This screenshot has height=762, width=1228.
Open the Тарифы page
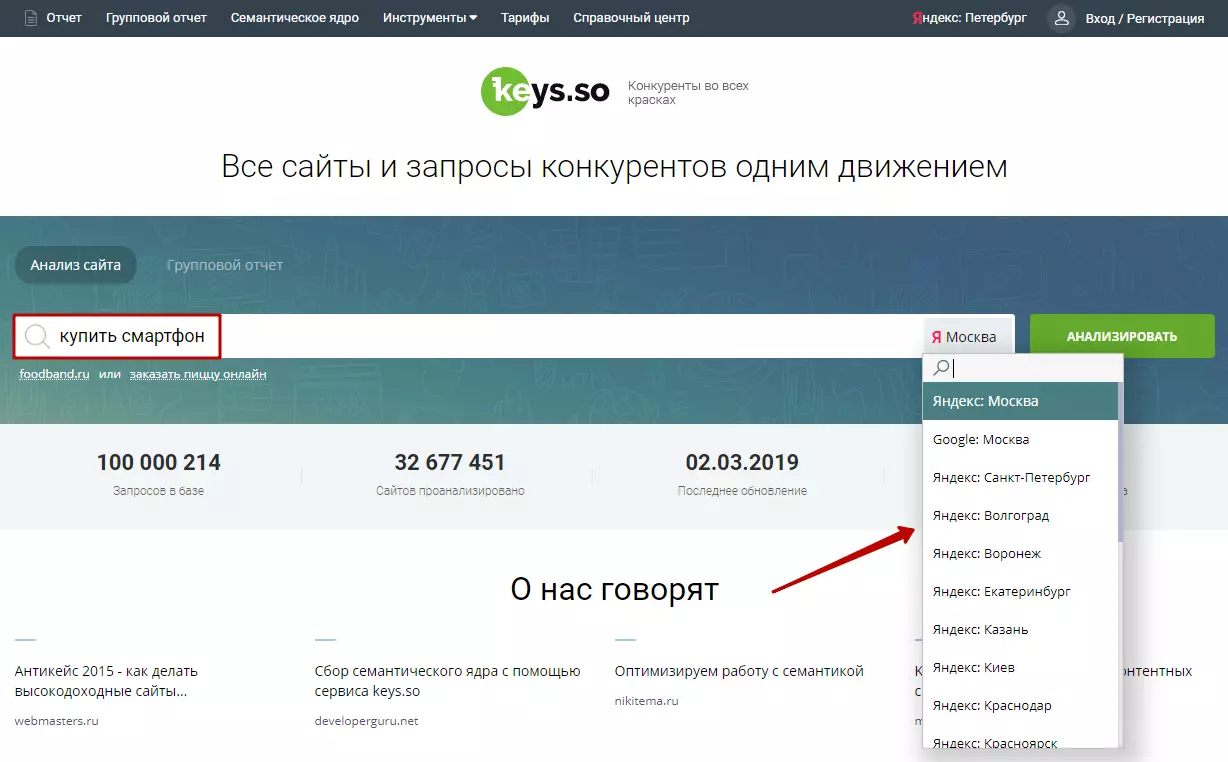pos(525,18)
